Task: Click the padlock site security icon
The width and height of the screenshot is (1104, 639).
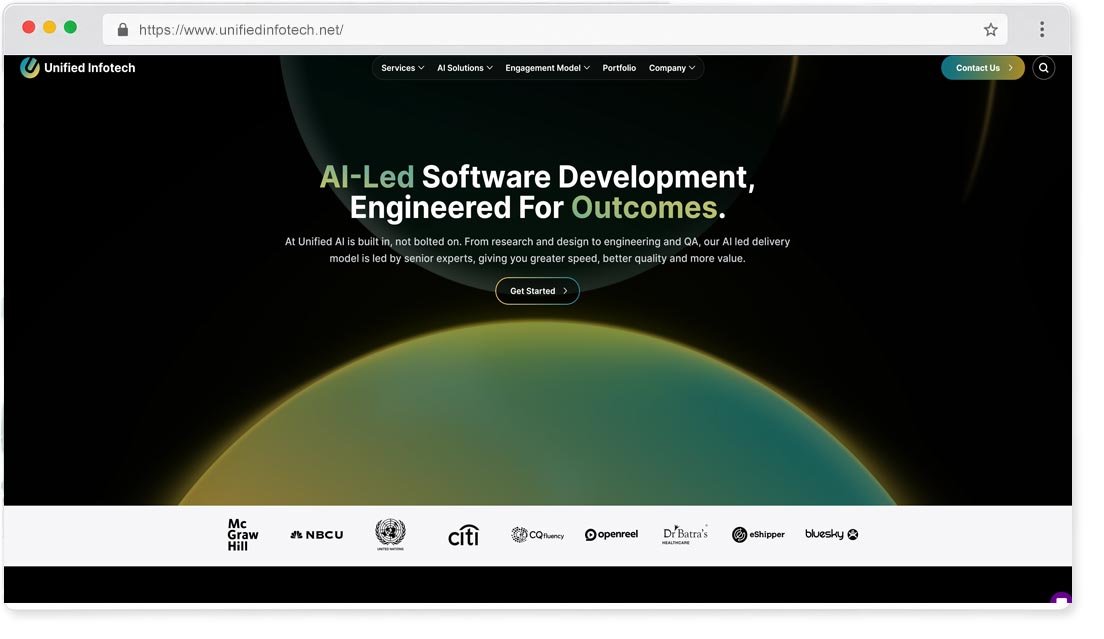Action: pos(123,30)
